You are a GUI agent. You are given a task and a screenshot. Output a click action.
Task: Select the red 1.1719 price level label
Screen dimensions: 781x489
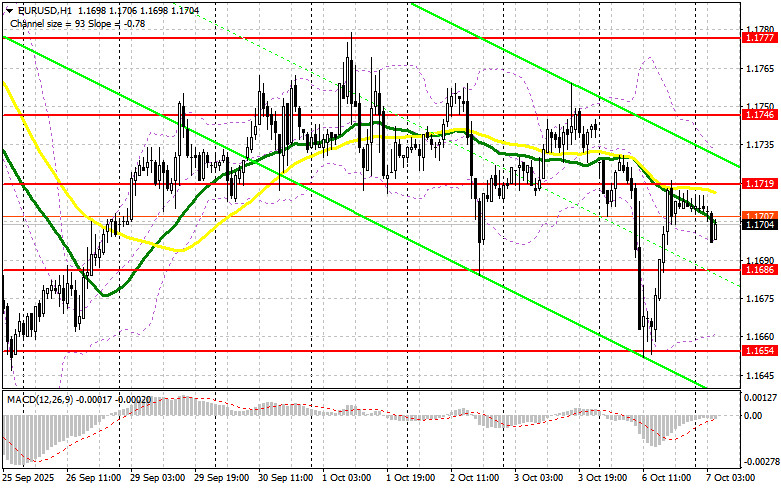pos(759,184)
